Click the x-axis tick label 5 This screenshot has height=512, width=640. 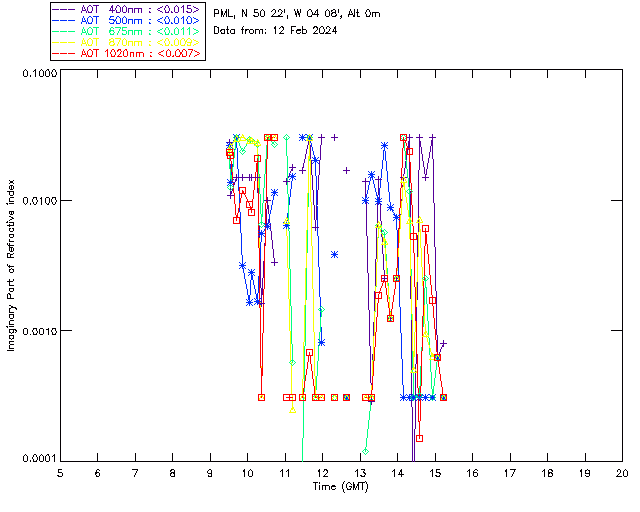point(60,474)
